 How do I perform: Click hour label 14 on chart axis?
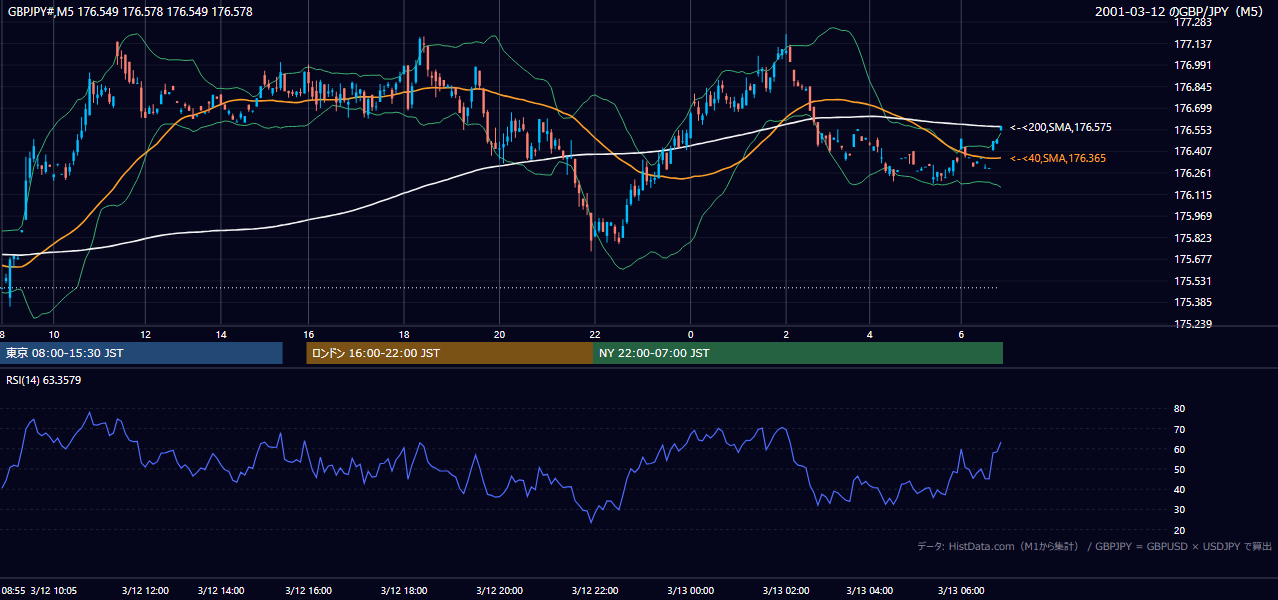(x=221, y=334)
